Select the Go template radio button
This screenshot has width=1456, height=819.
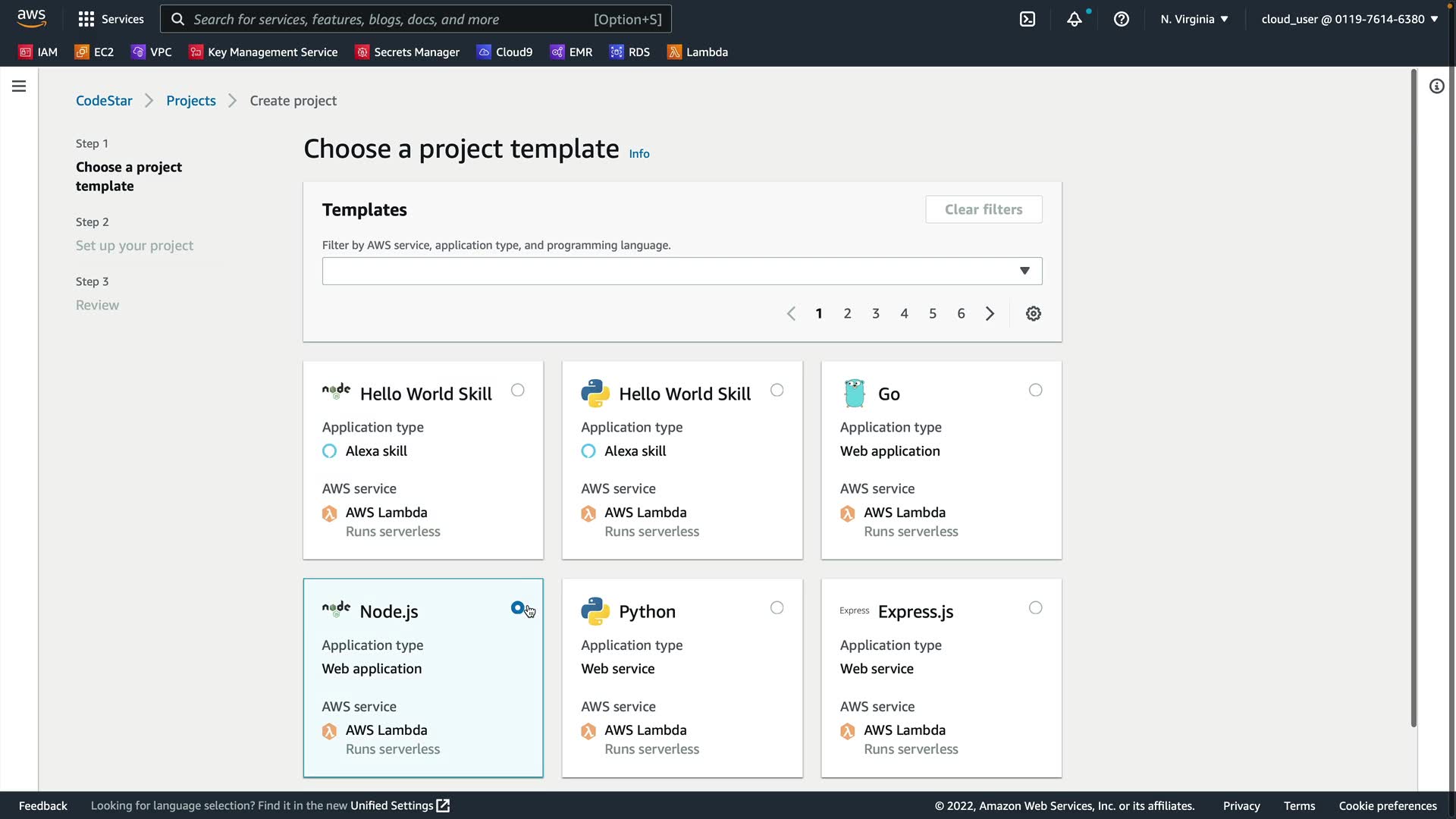(x=1035, y=390)
